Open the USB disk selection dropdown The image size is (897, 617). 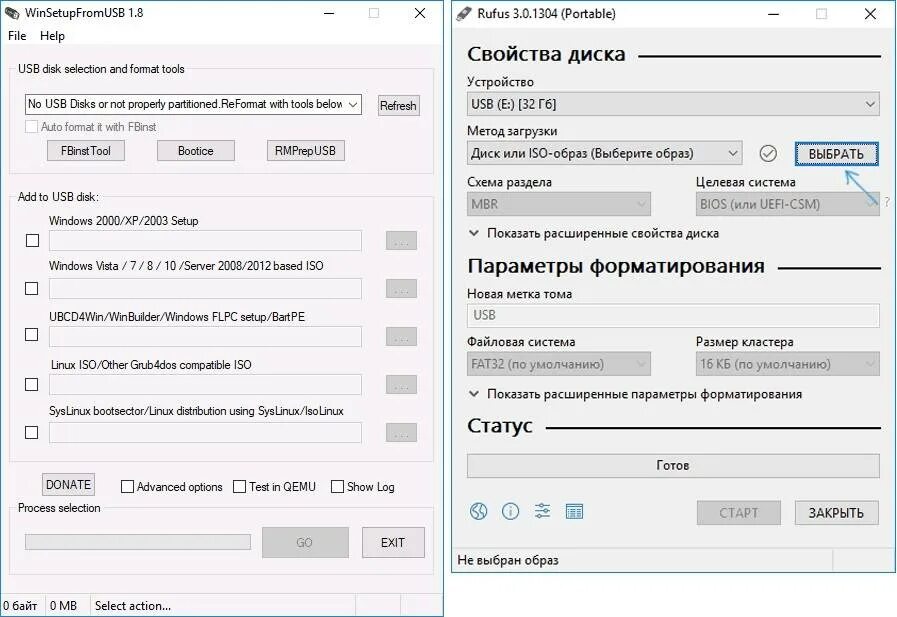[x=193, y=104]
